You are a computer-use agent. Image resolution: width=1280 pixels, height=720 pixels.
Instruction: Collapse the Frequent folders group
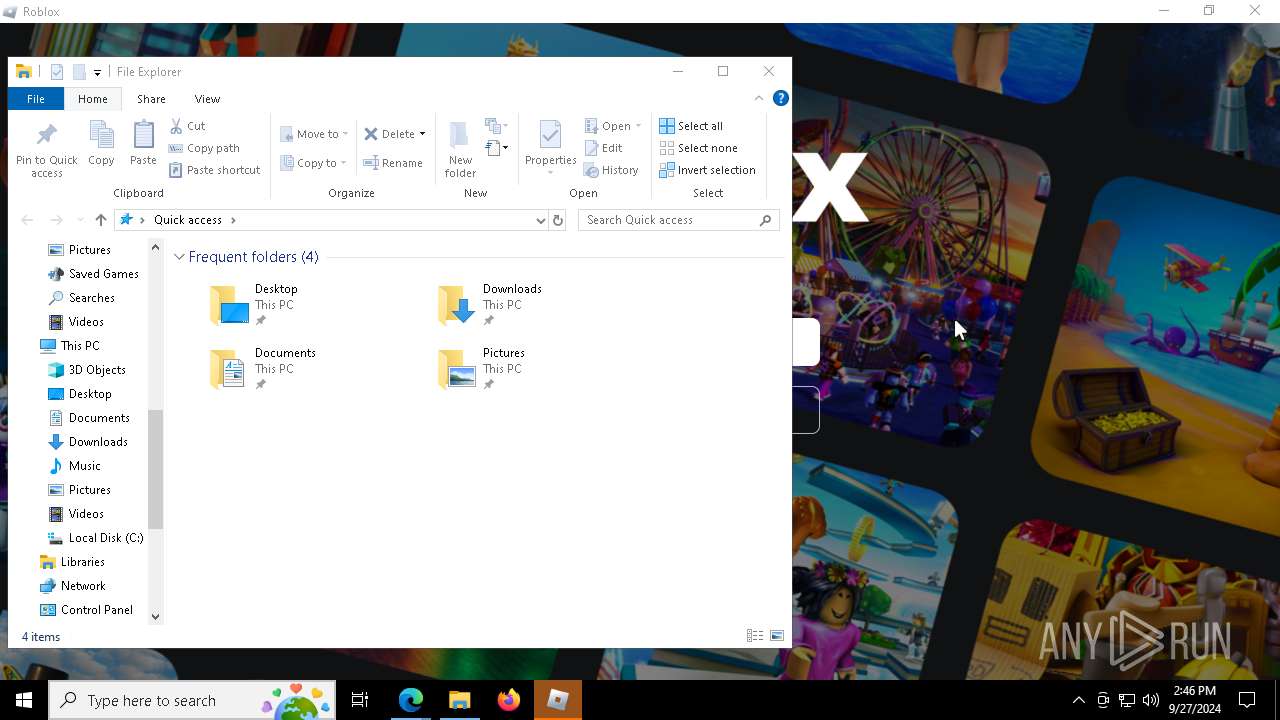[179, 257]
